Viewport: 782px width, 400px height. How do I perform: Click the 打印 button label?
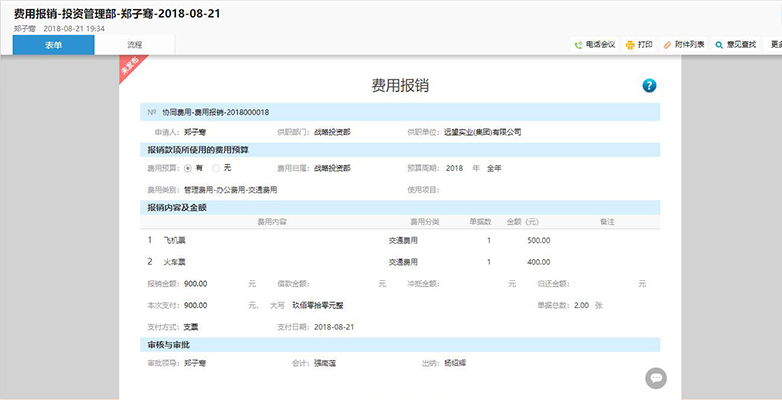645,45
